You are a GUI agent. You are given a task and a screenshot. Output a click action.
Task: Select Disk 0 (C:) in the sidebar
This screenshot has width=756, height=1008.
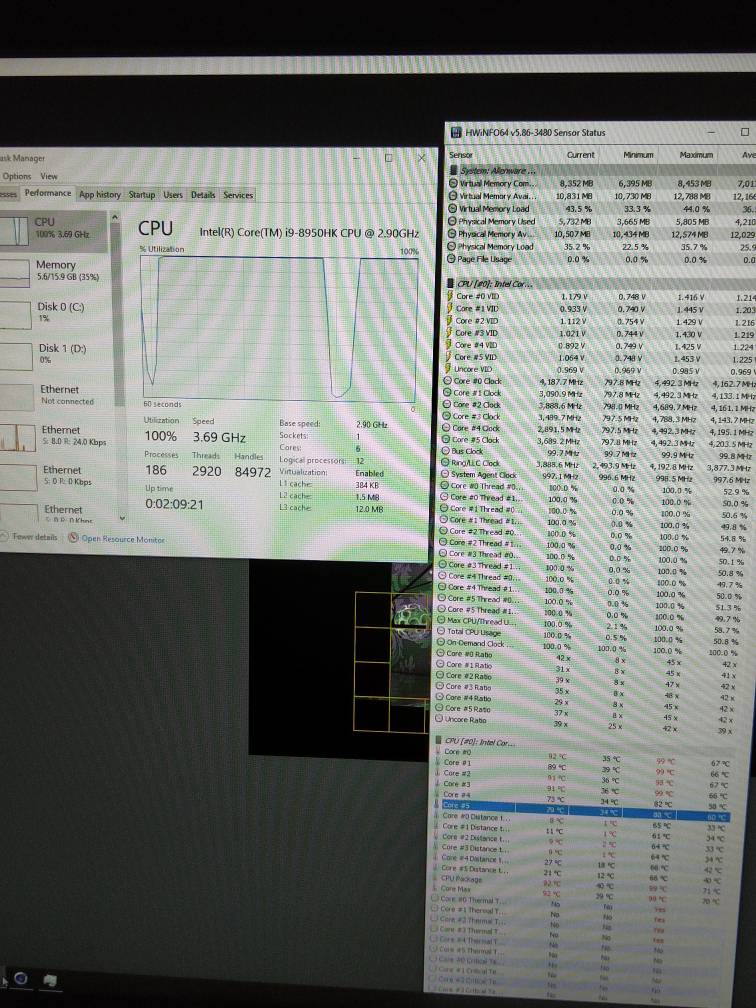pyautogui.click(x=55, y=313)
